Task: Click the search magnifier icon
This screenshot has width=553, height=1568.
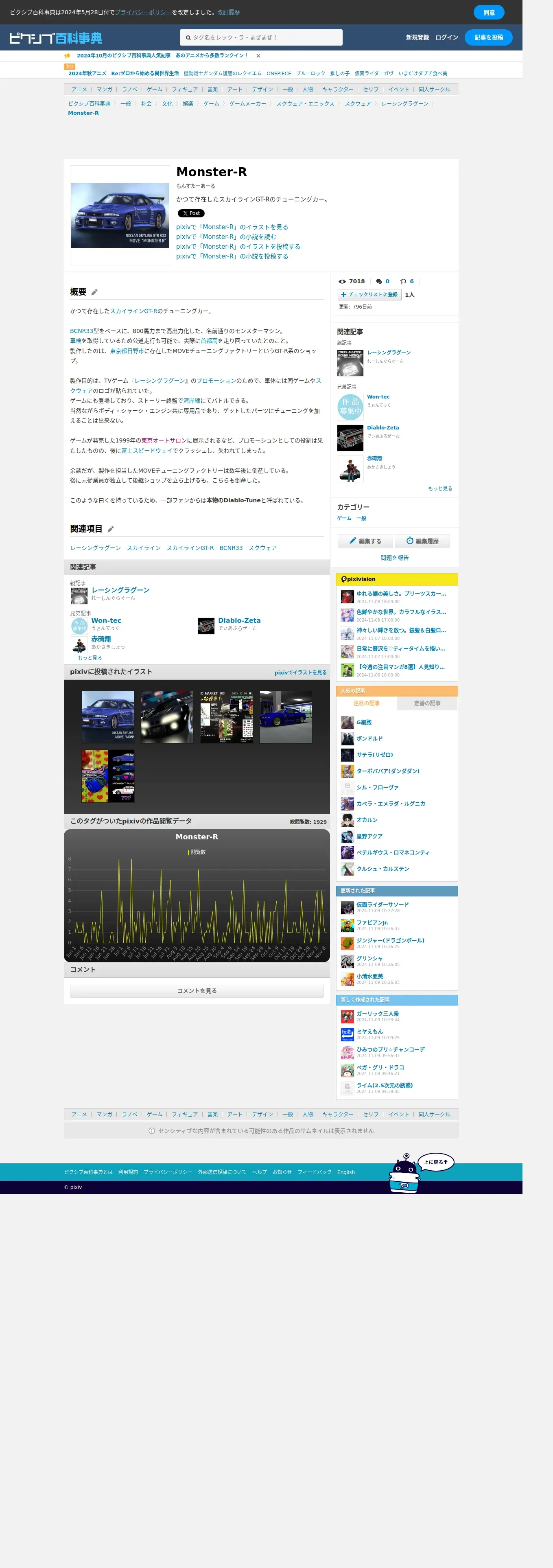Action: [188, 38]
